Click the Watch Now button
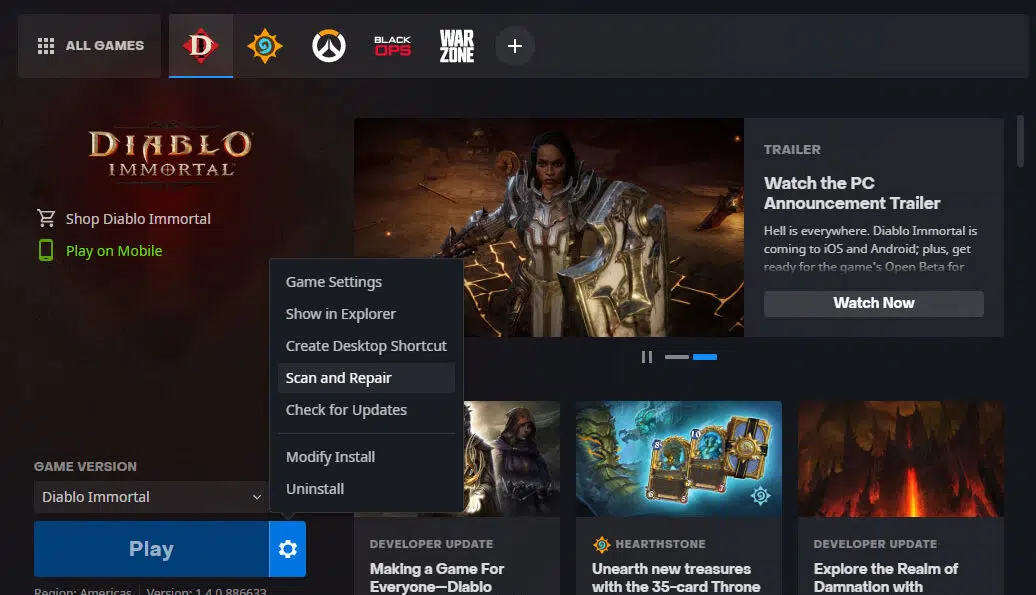Image resolution: width=1036 pixels, height=595 pixels. tap(873, 303)
